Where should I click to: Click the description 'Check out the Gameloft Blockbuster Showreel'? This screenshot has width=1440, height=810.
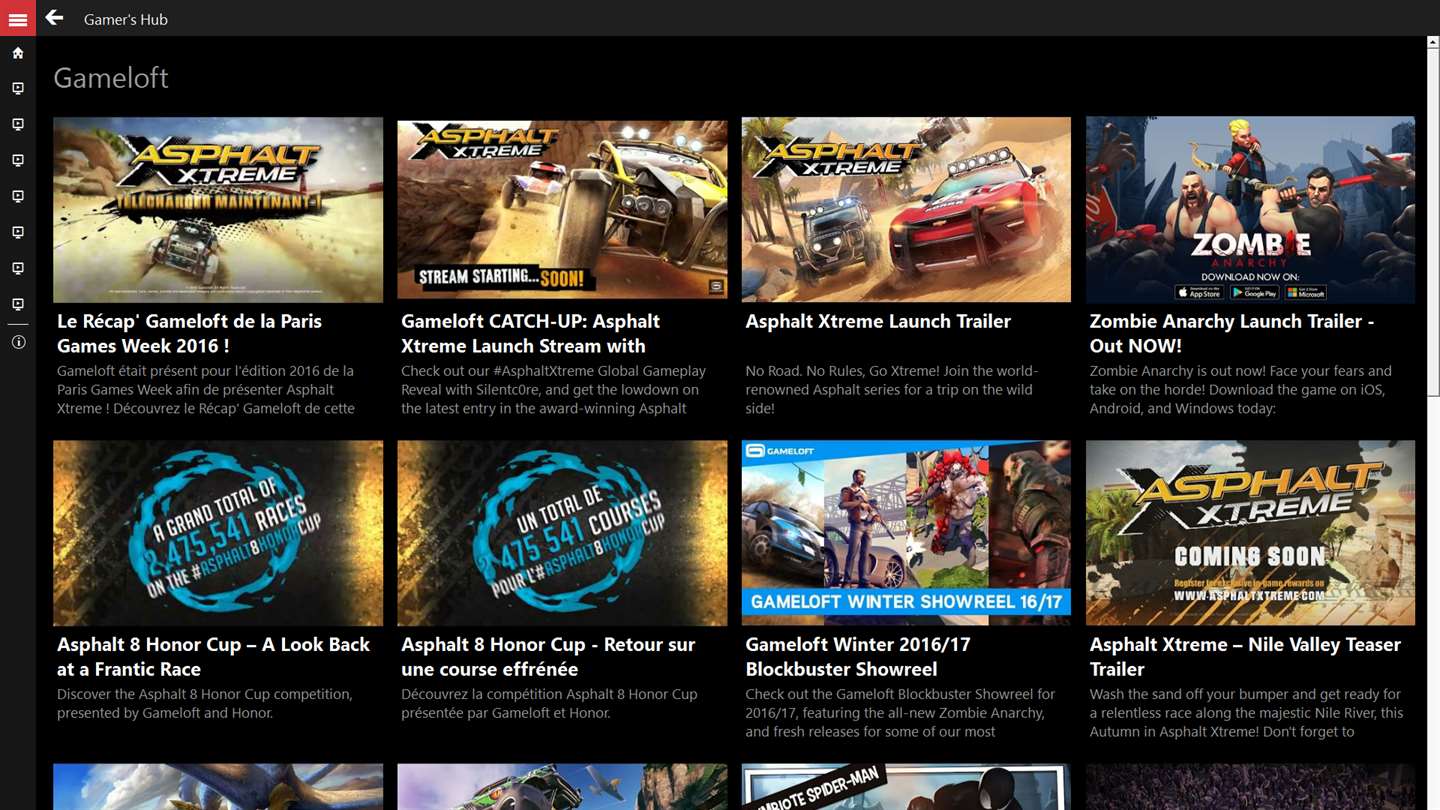900,713
